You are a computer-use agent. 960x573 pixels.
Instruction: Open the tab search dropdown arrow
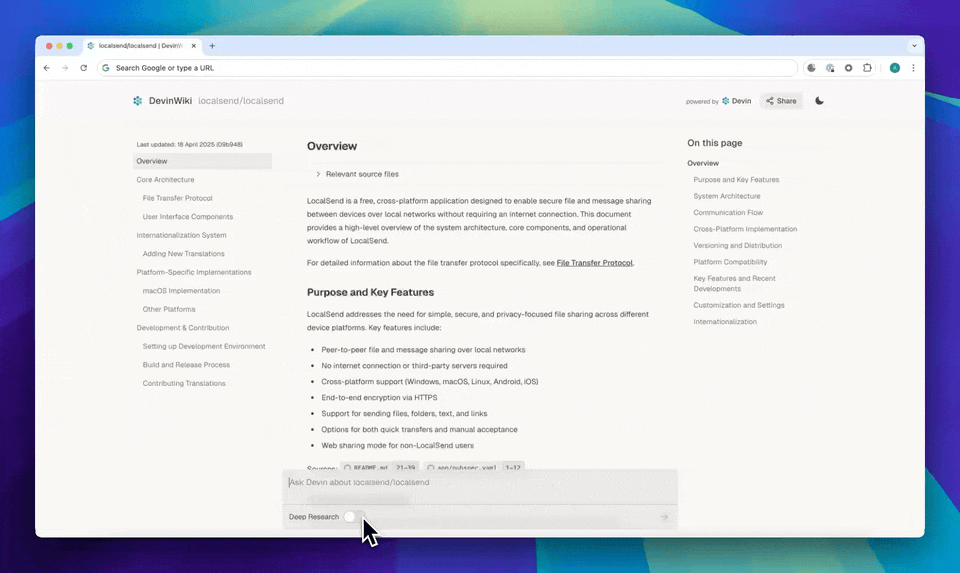pos(914,46)
